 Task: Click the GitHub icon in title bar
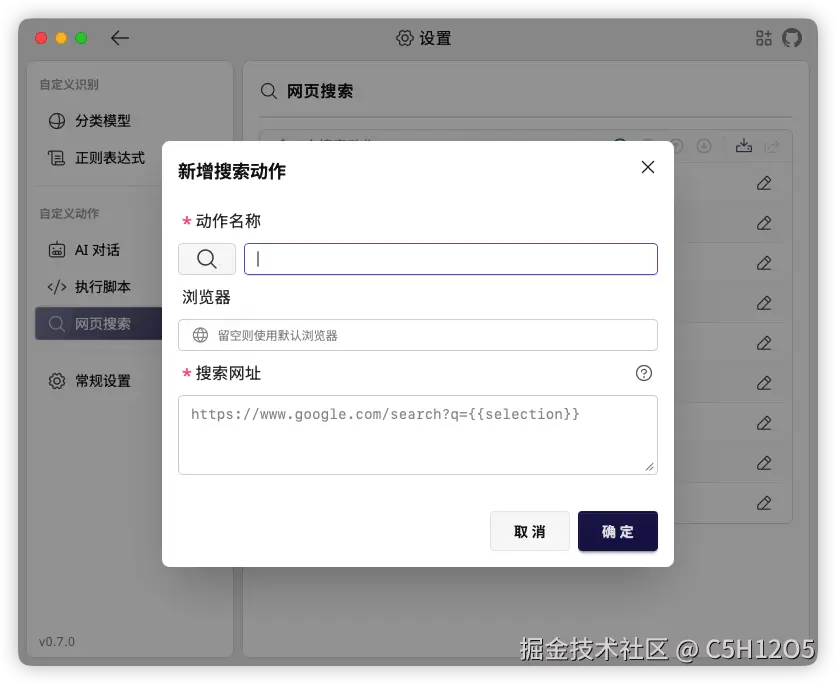point(791,37)
